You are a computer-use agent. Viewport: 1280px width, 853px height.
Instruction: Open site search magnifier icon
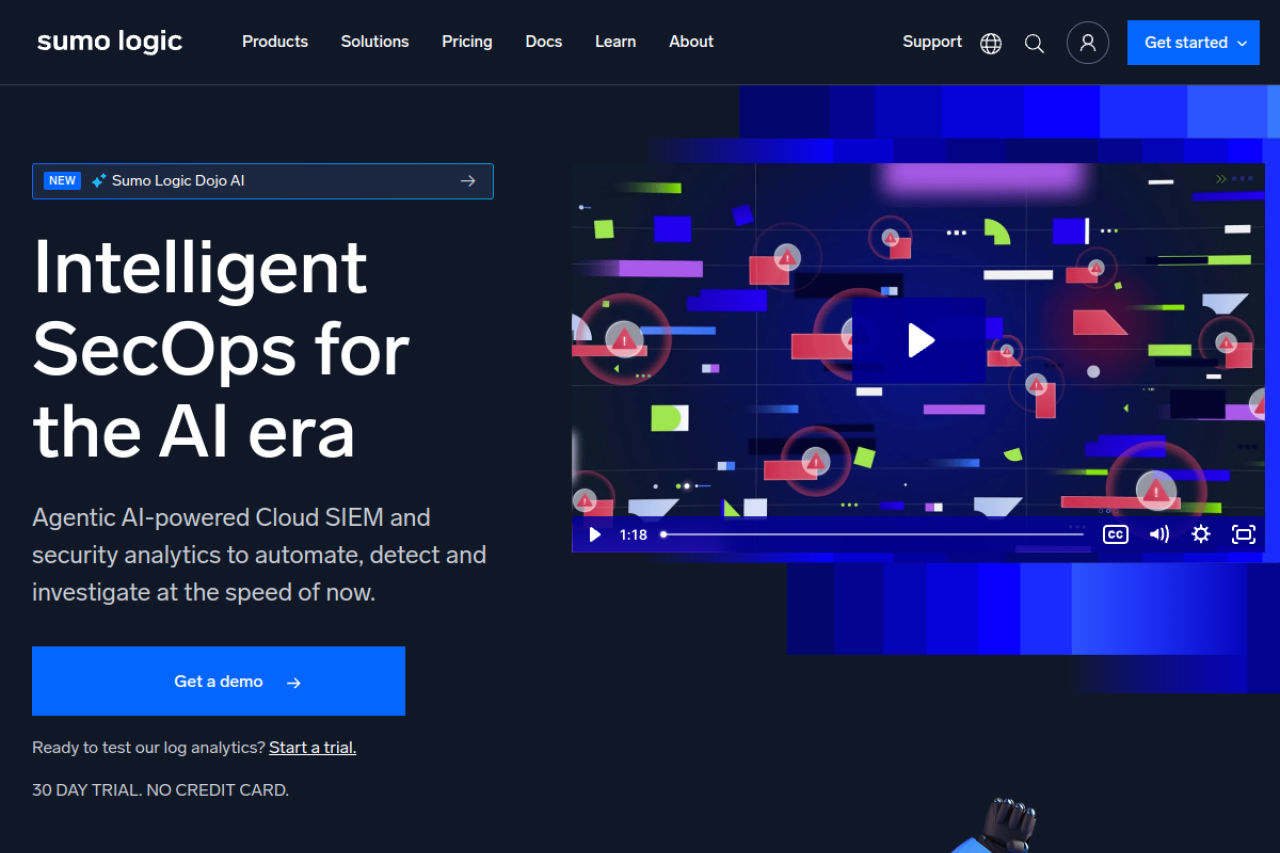[1034, 43]
